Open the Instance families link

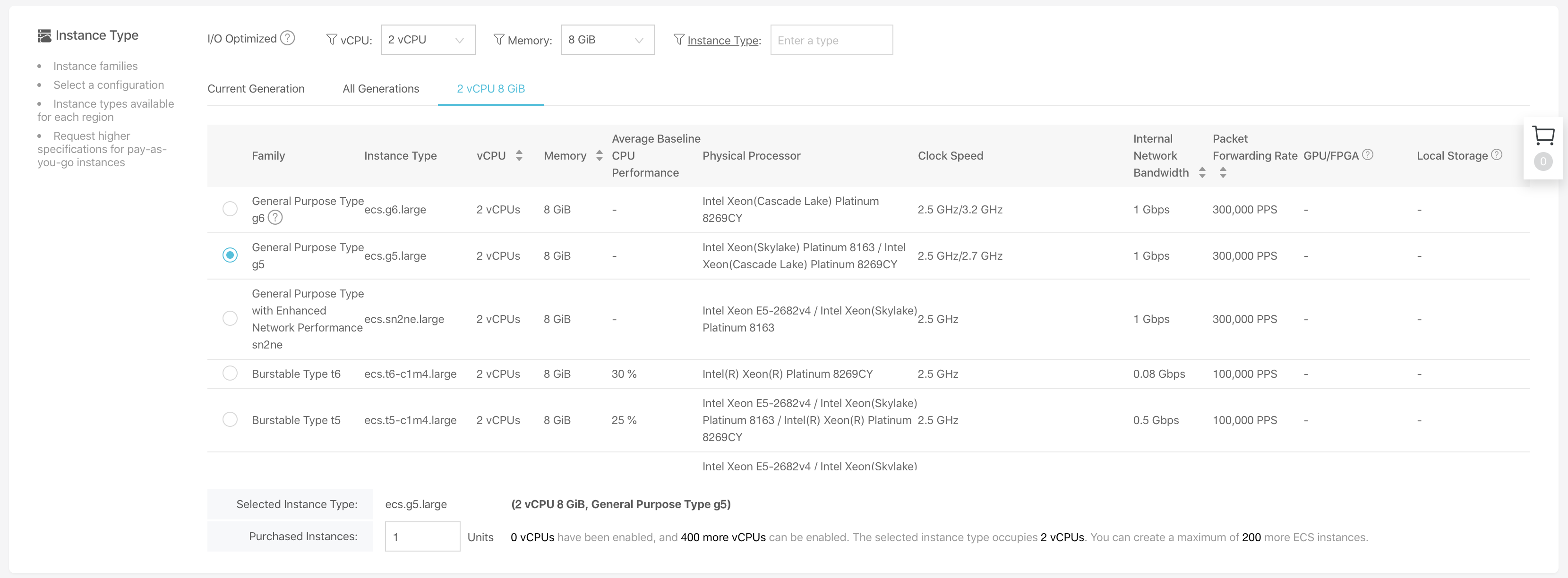[95, 66]
